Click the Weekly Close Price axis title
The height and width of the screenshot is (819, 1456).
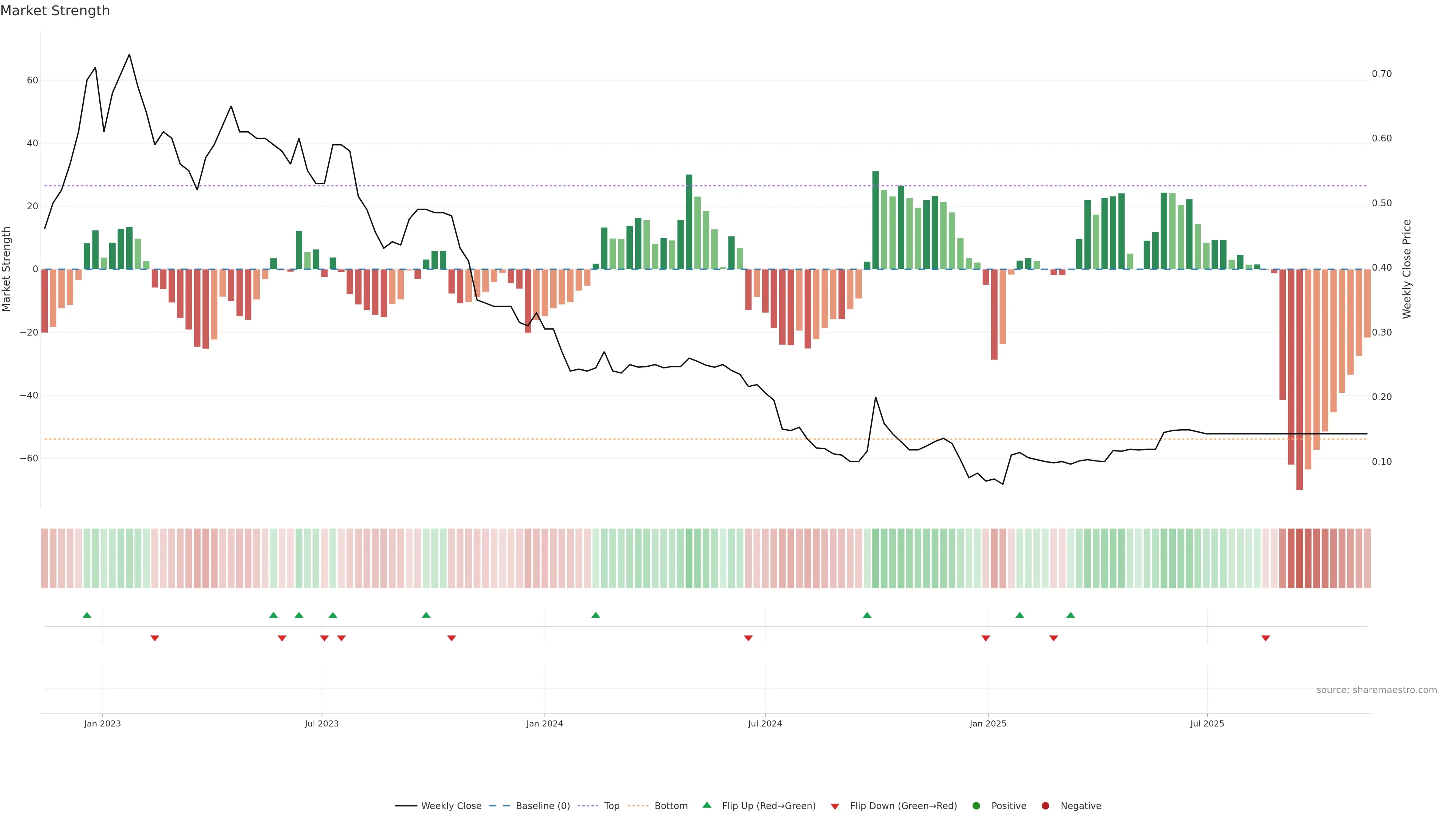[x=1407, y=269]
